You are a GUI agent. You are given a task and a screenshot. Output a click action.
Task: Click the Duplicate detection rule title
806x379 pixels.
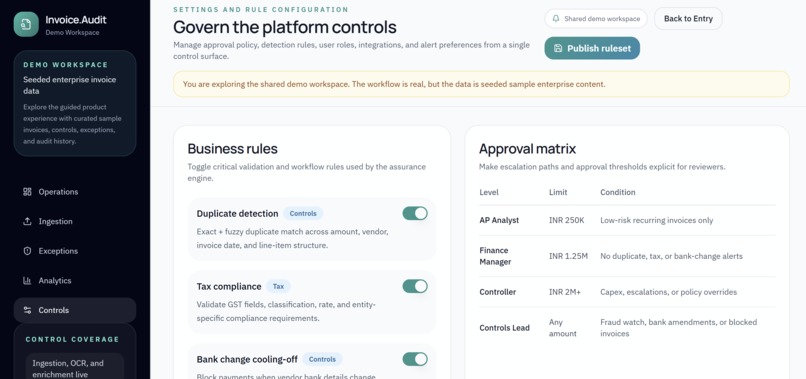(x=237, y=213)
